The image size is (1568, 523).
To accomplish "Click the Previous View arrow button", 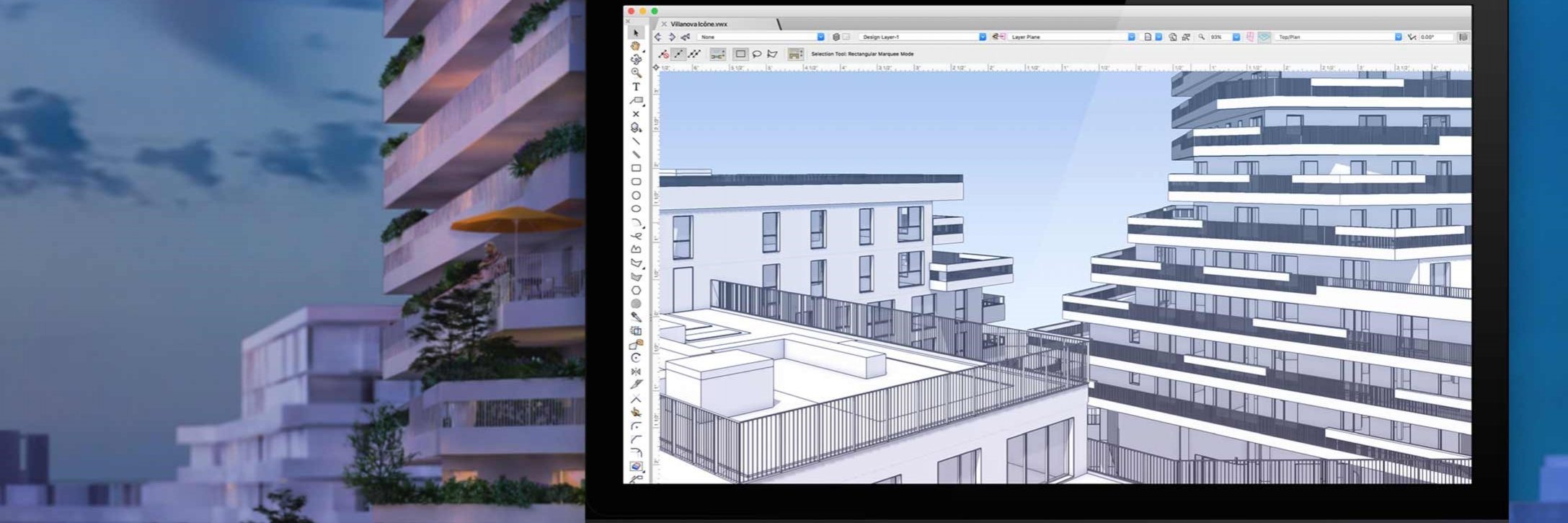I will pos(657,37).
